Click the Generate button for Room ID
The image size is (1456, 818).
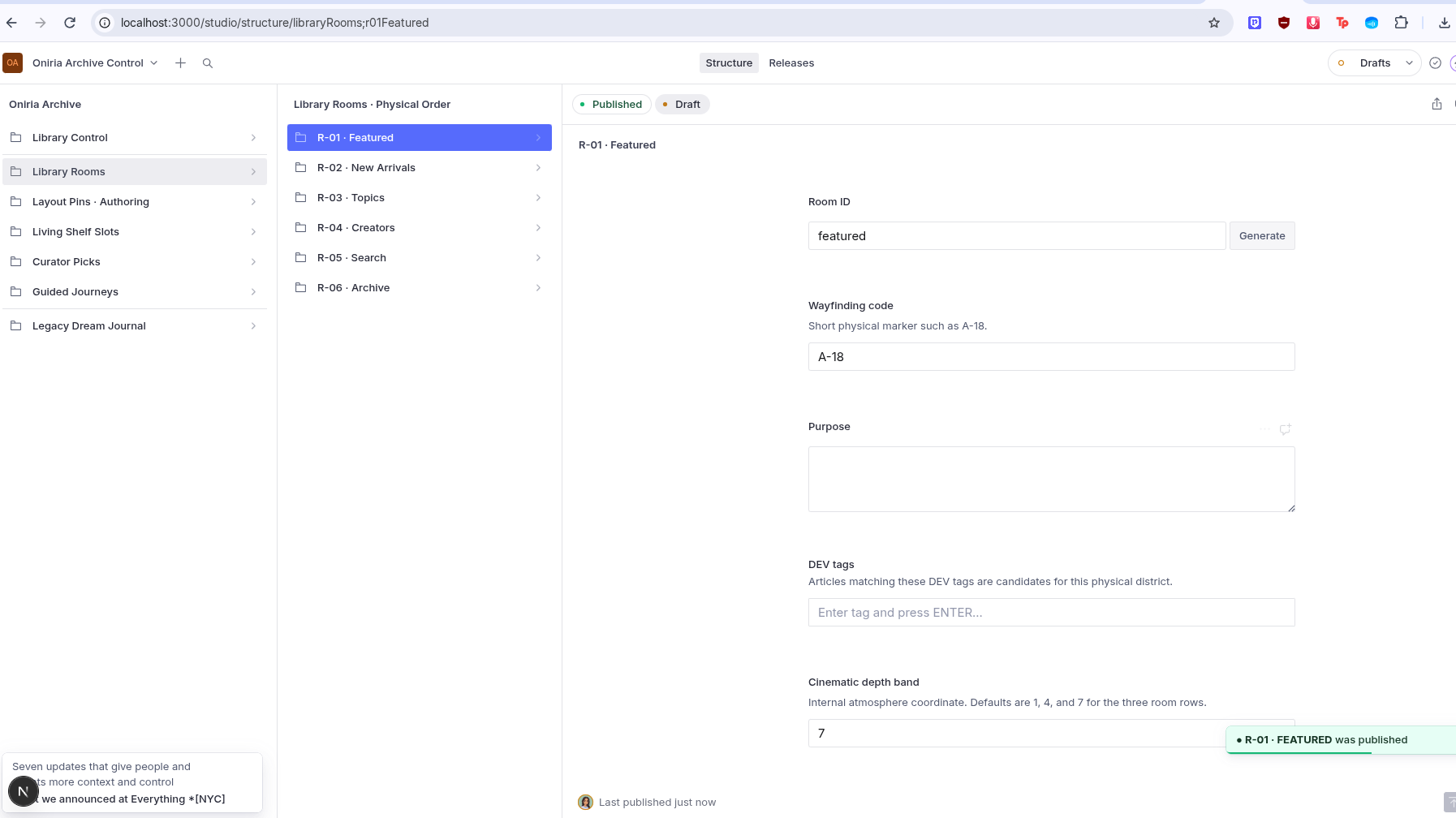[x=1262, y=235]
